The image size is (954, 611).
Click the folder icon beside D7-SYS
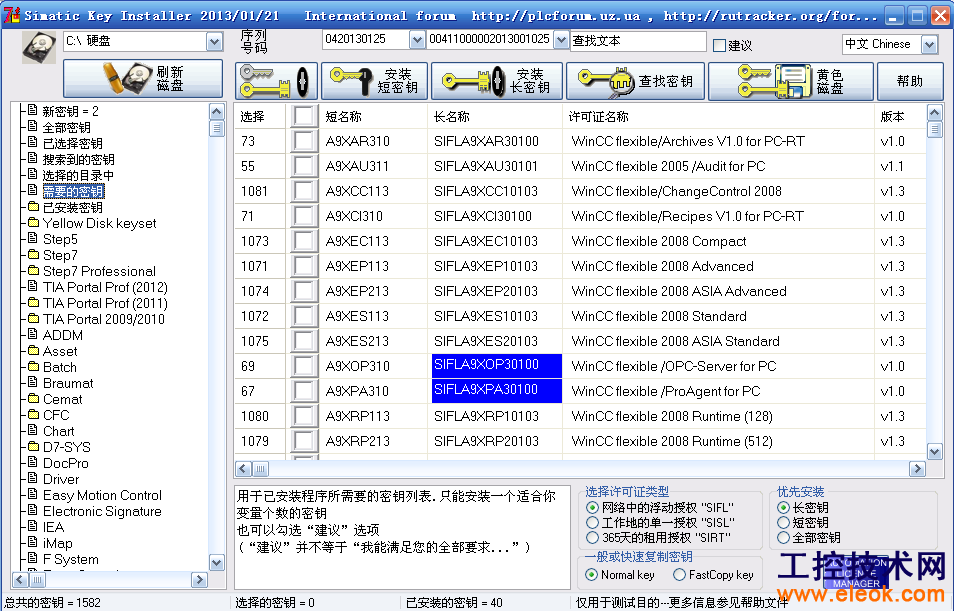pos(33,447)
